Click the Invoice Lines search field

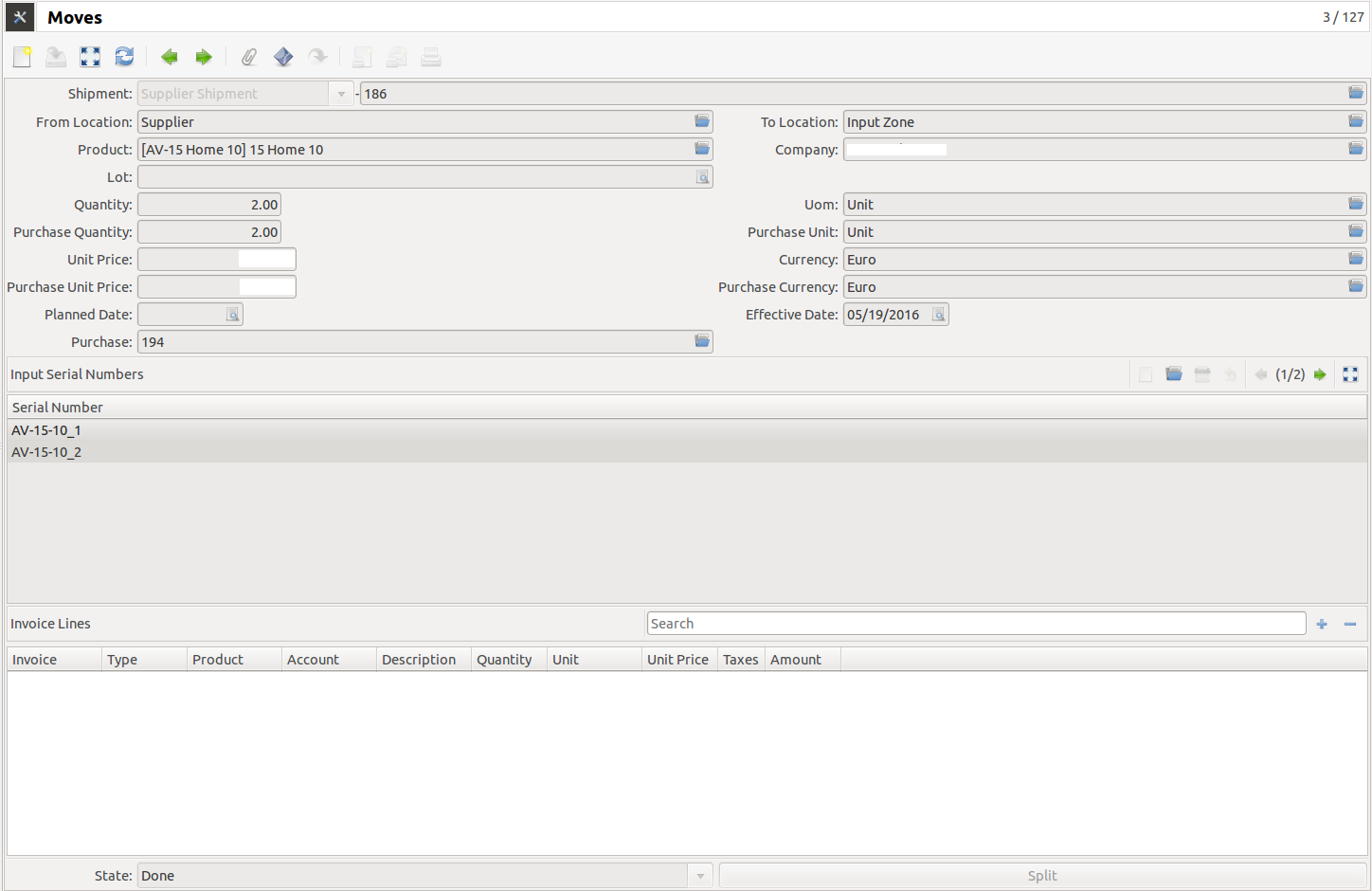(x=976, y=623)
